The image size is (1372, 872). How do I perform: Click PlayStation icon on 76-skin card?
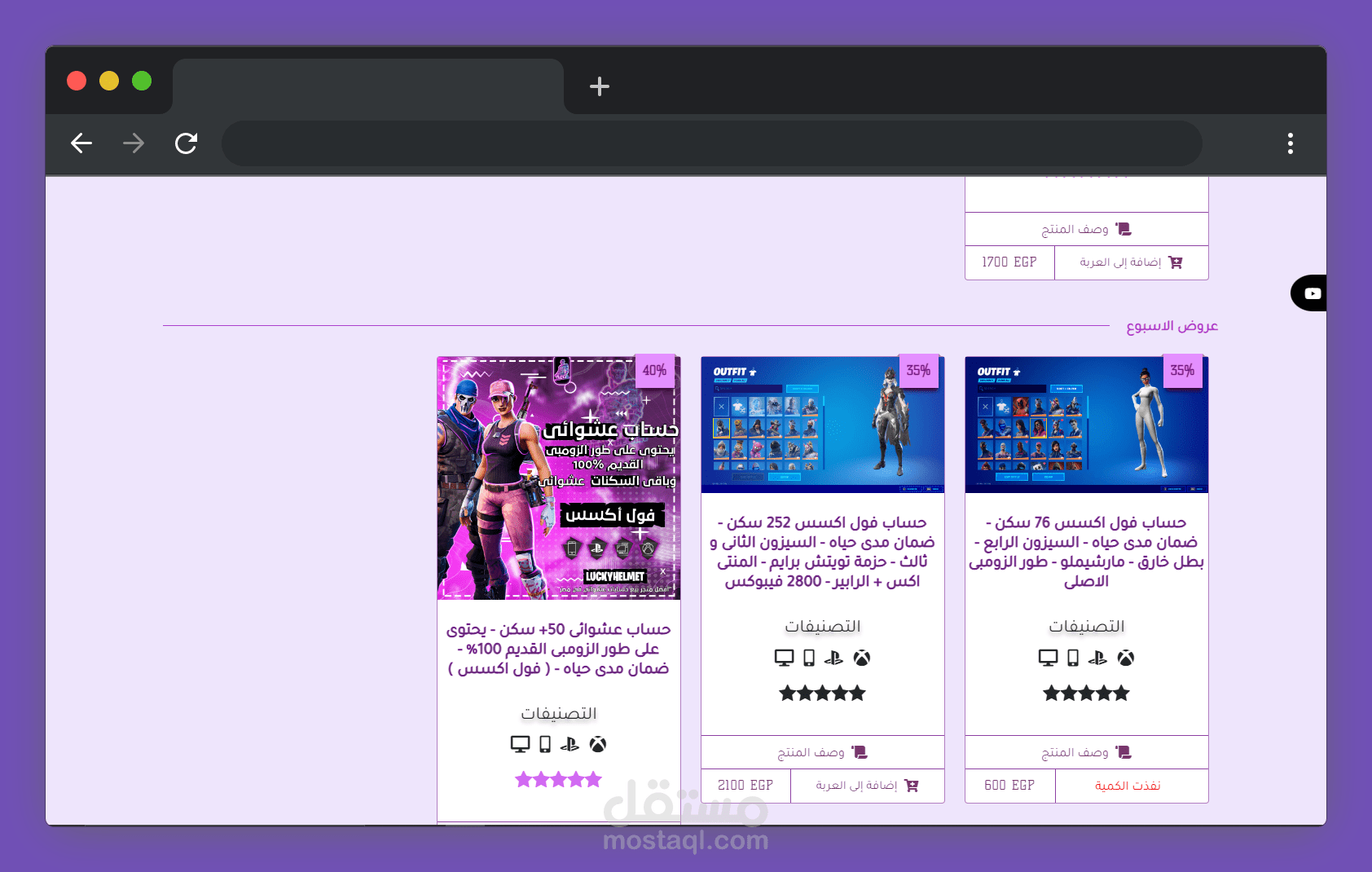point(1097,658)
